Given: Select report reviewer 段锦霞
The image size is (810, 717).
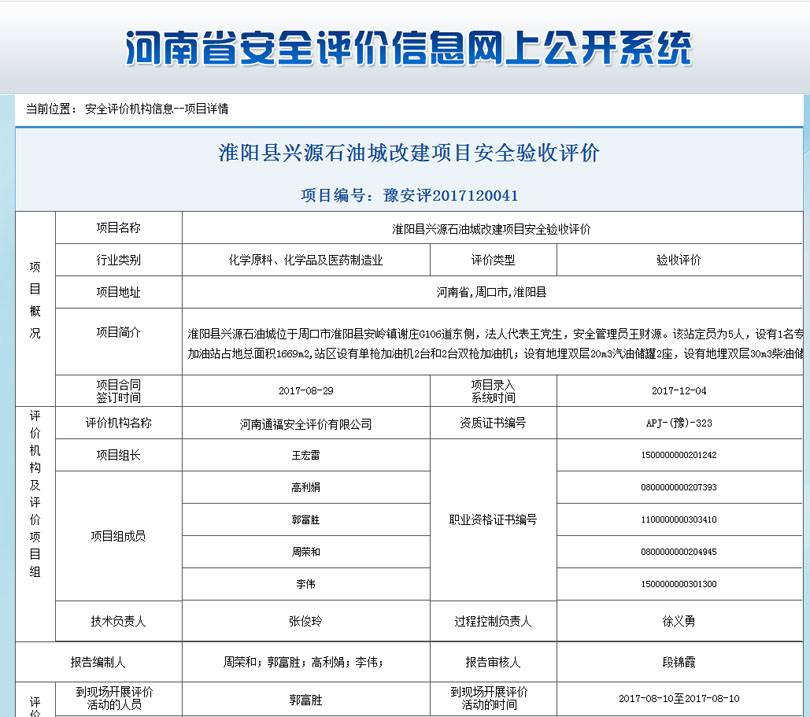Looking at the screenshot, I should [x=679, y=662].
